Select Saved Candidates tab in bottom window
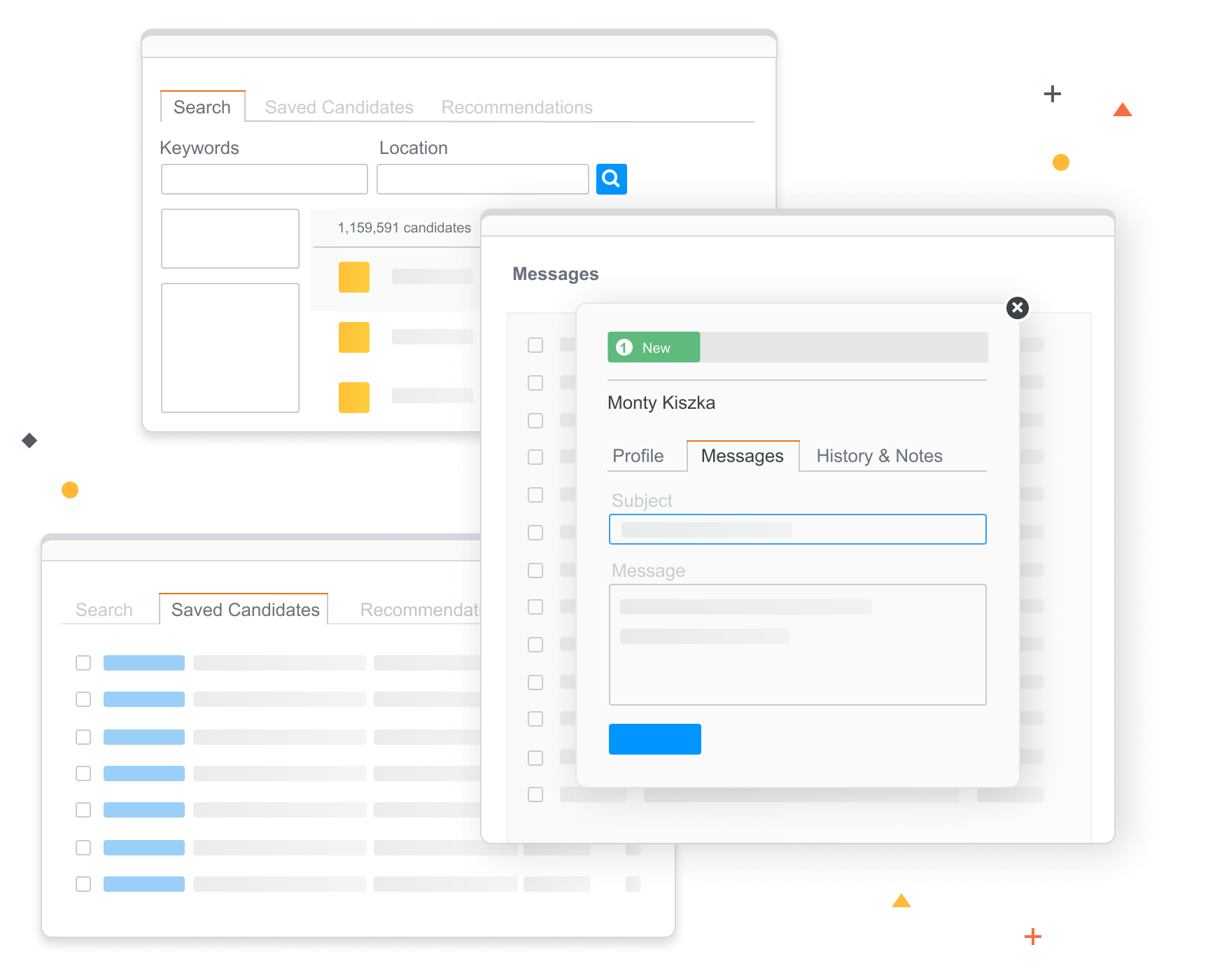The width and height of the screenshot is (1208, 980). point(245,610)
